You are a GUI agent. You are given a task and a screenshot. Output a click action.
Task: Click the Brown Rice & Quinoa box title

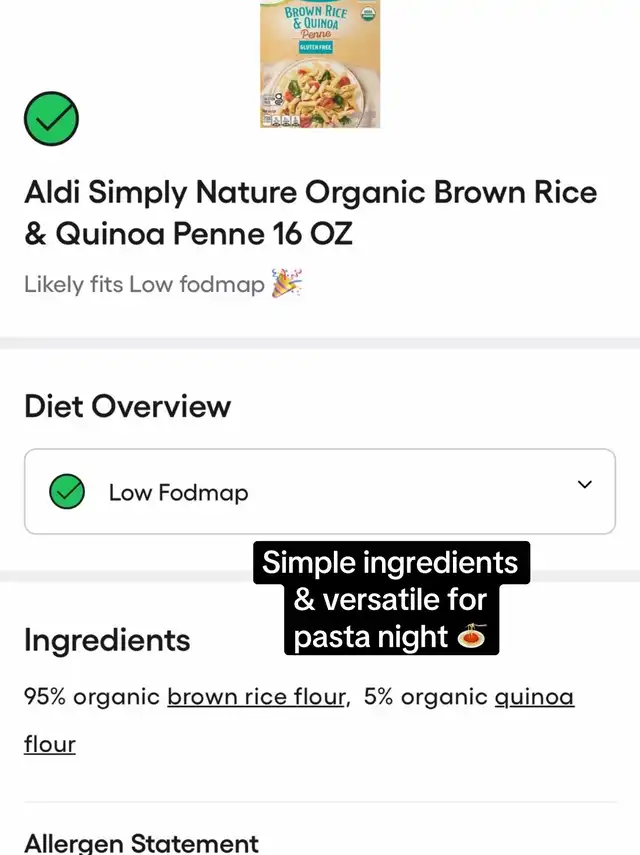pyautogui.click(x=316, y=17)
